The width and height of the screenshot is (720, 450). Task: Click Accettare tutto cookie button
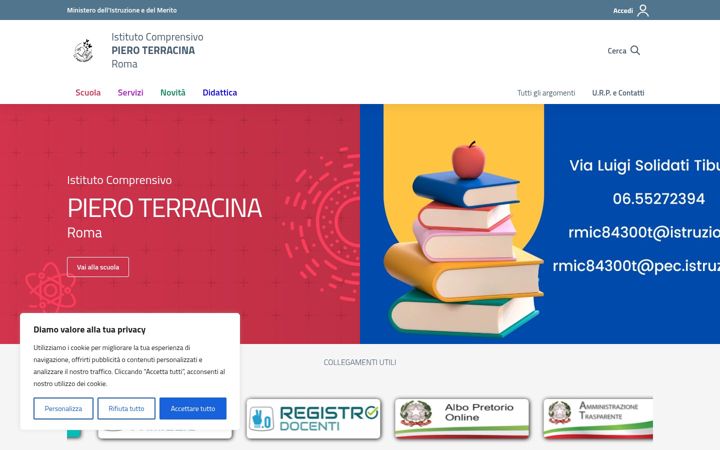193,408
